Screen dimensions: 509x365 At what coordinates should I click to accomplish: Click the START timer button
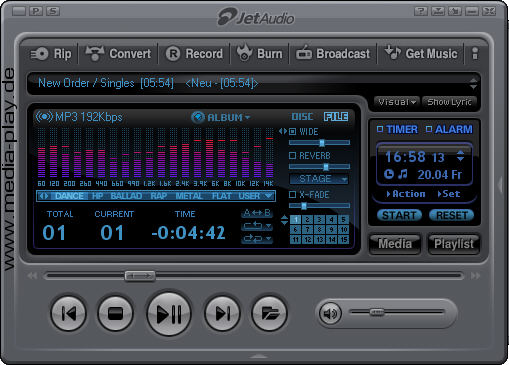point(399,215)
